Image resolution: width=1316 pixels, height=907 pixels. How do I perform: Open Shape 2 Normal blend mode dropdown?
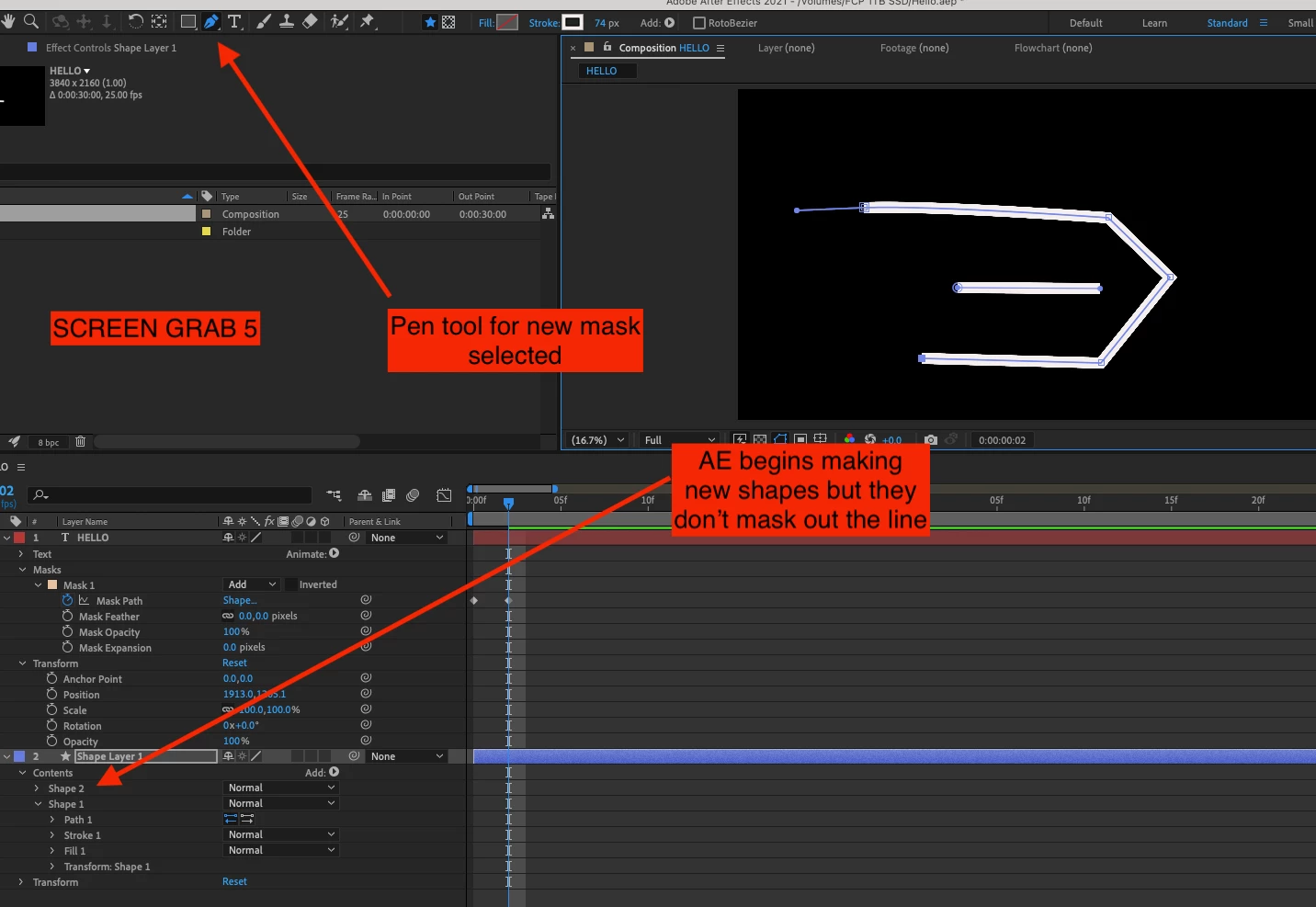281,788
